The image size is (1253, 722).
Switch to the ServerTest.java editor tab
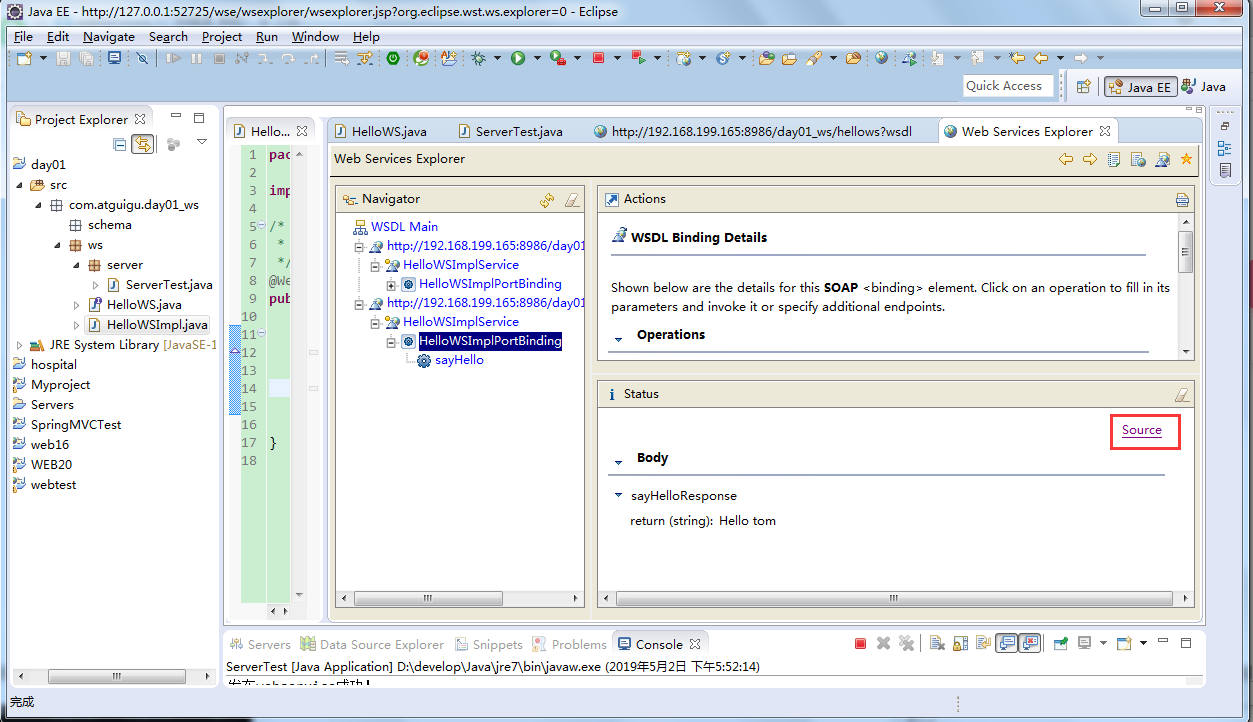point(510,131)
